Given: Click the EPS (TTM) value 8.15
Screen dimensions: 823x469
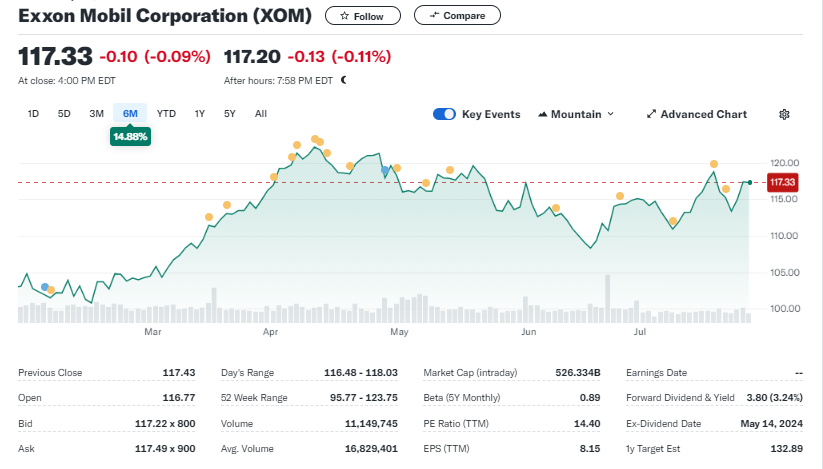Looking at the screenshot, I should pyautogui.click(x=590, y=449).
